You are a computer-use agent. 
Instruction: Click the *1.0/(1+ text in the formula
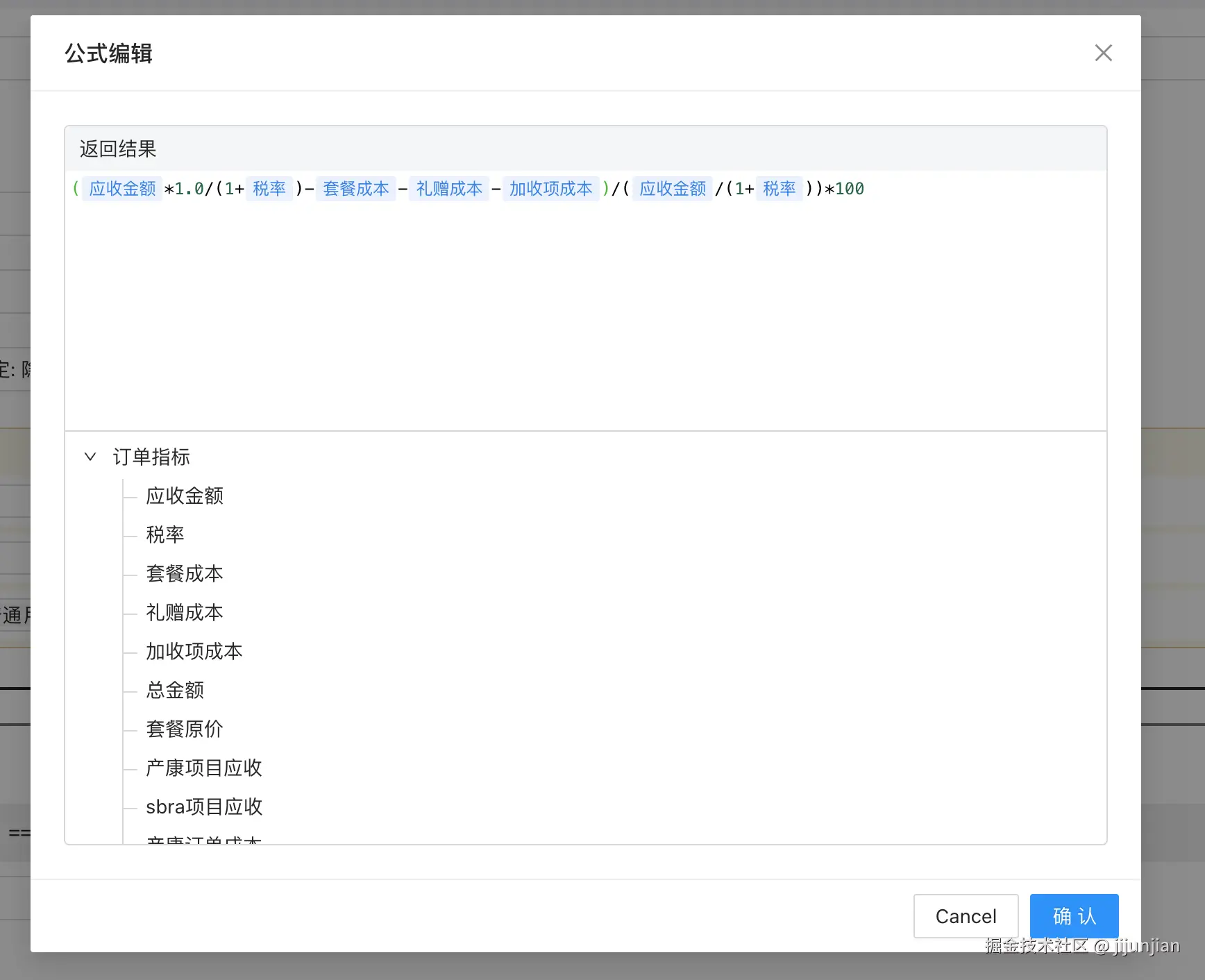point(204,189)
